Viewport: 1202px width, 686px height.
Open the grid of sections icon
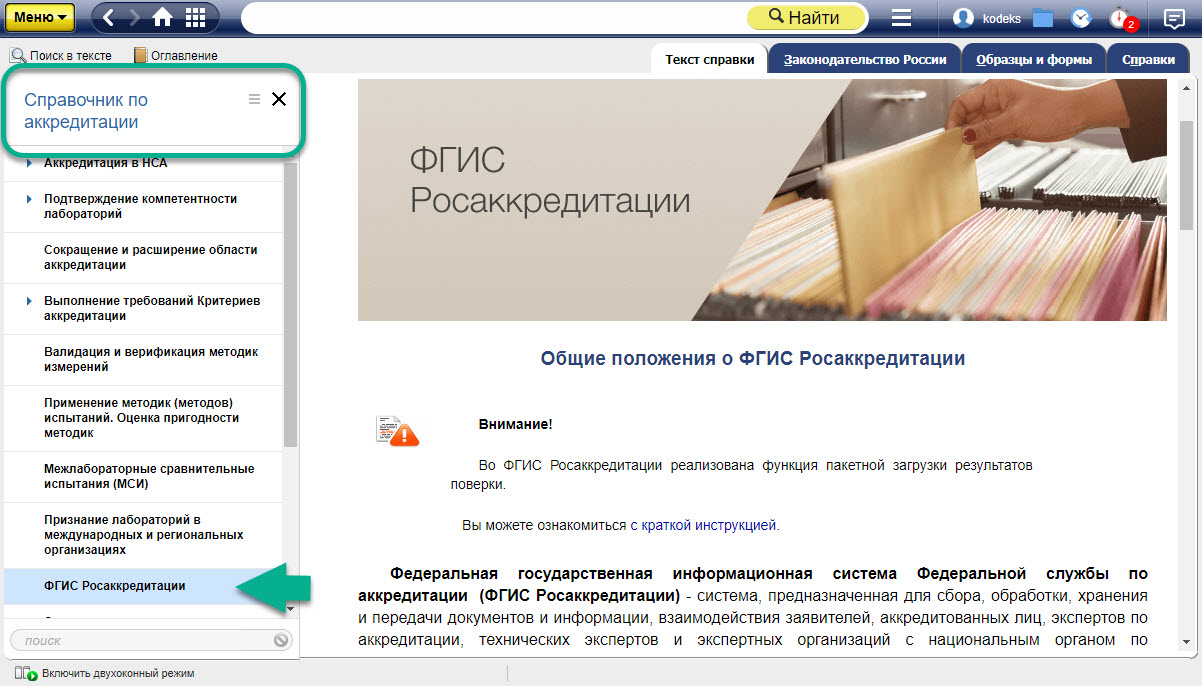(x=195, y=18)
